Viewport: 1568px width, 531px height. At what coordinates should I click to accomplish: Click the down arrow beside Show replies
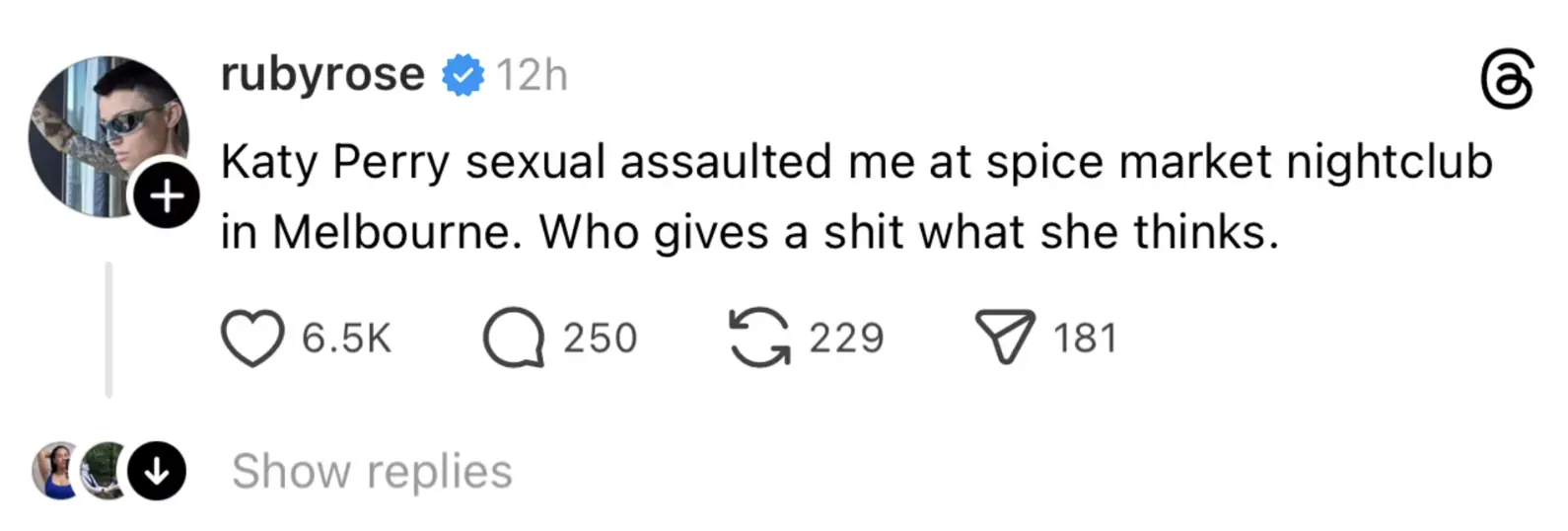tap(157, 472)
